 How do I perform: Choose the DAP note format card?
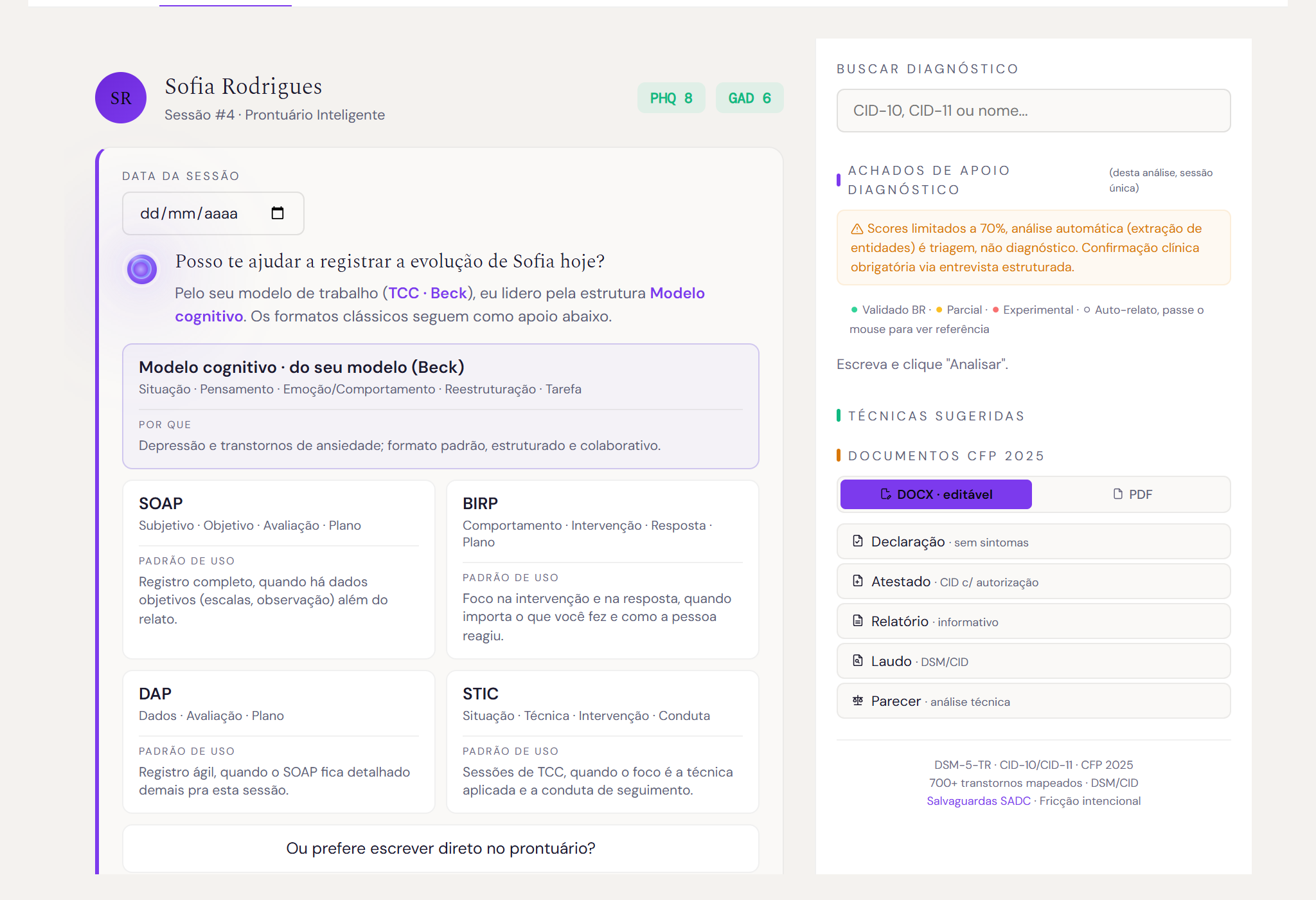(279, 742)
